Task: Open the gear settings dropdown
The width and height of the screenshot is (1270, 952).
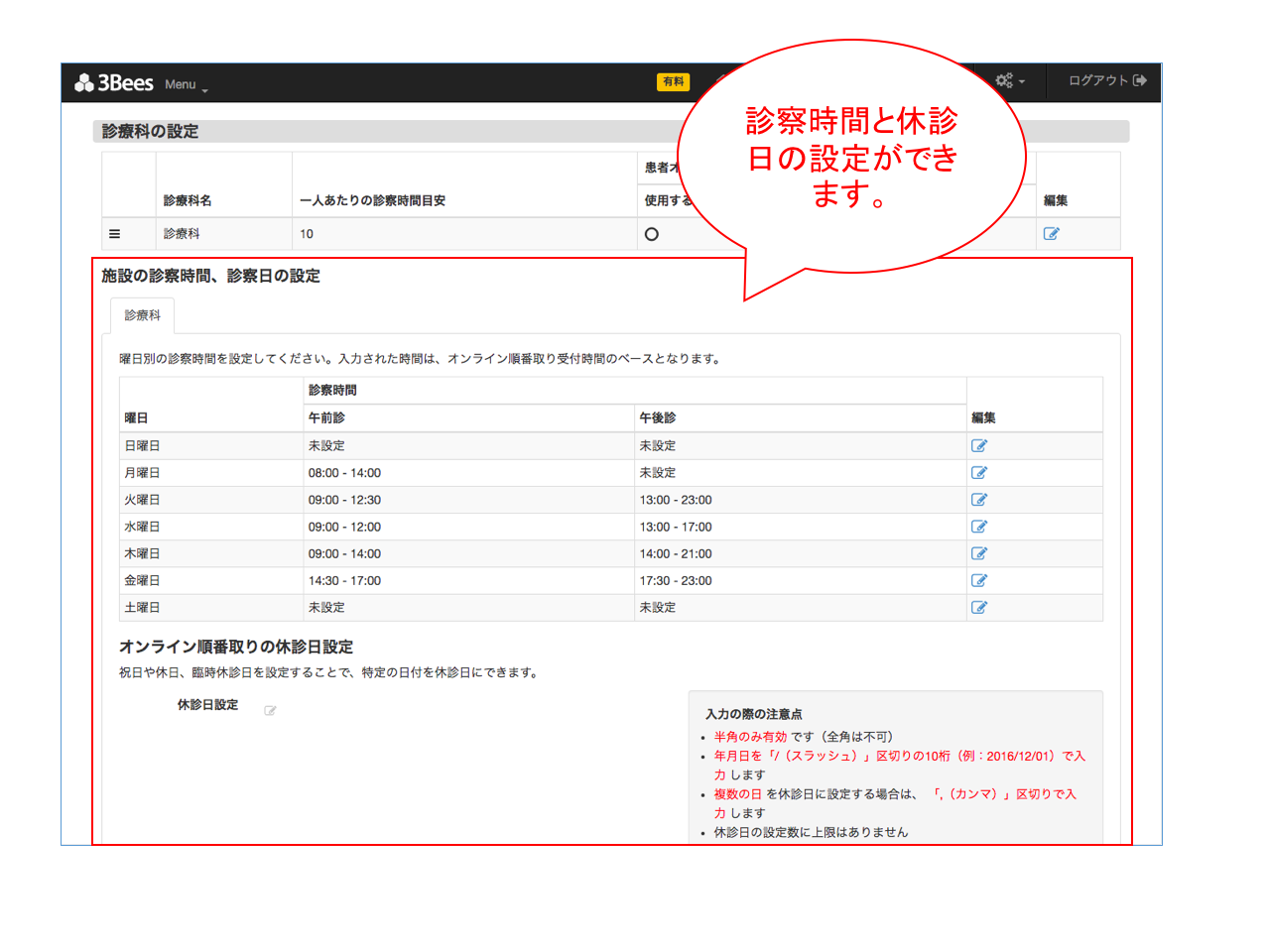Action: point(1010,81)
